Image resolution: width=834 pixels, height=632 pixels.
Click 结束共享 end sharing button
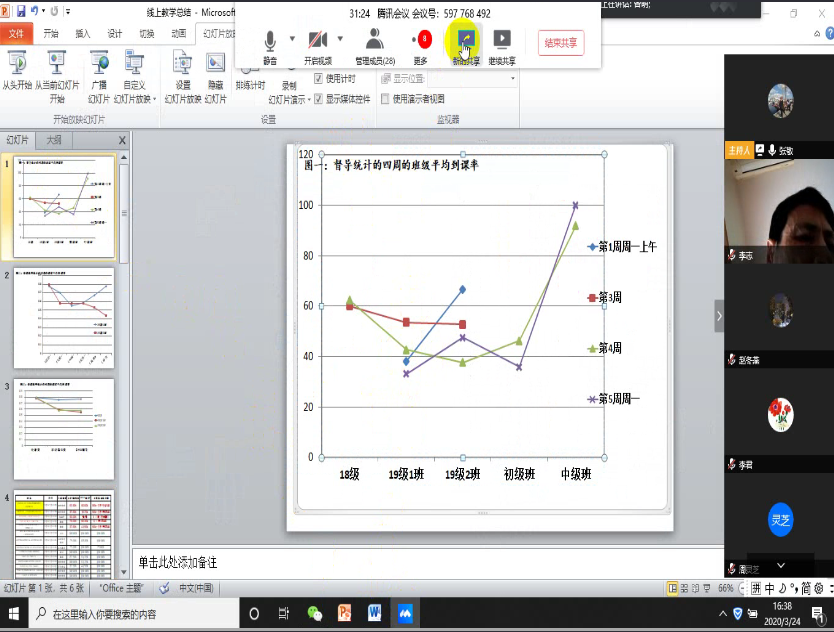[561, 43]
